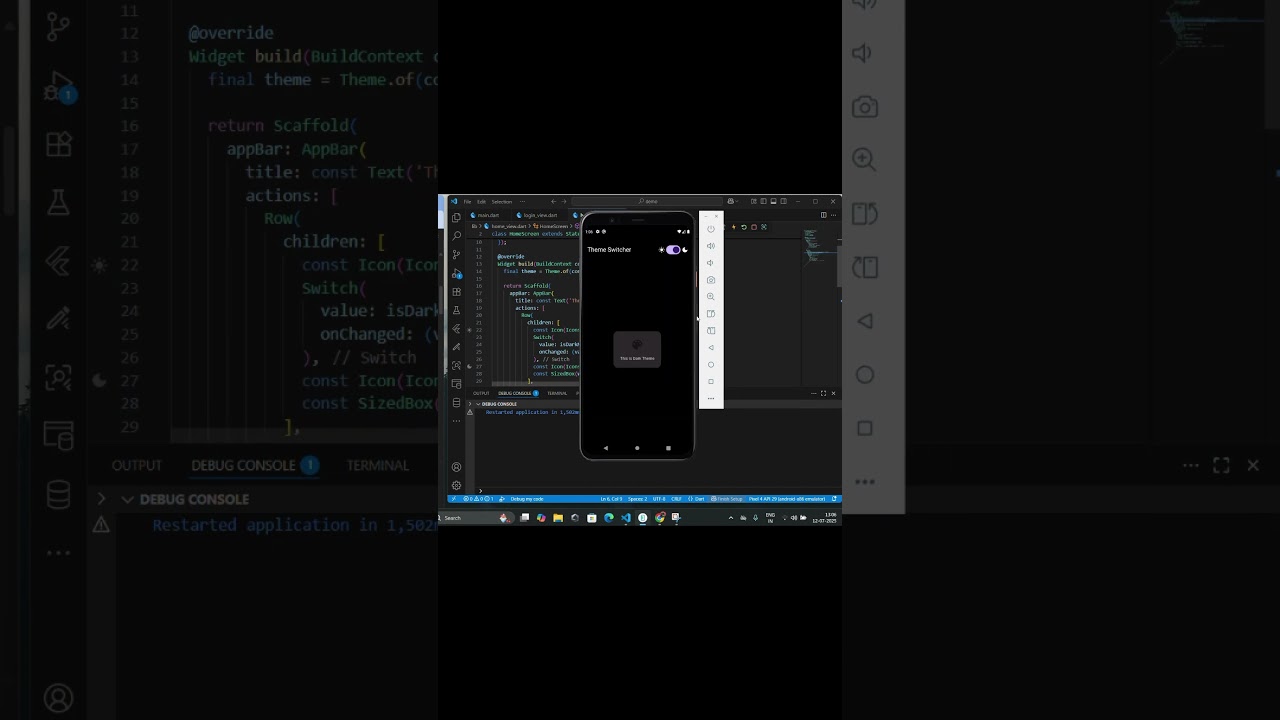Tap the Android recents square on phone screen
Image resolution: width=1280 pixels, height=720 pixels.
coord(668,448)
